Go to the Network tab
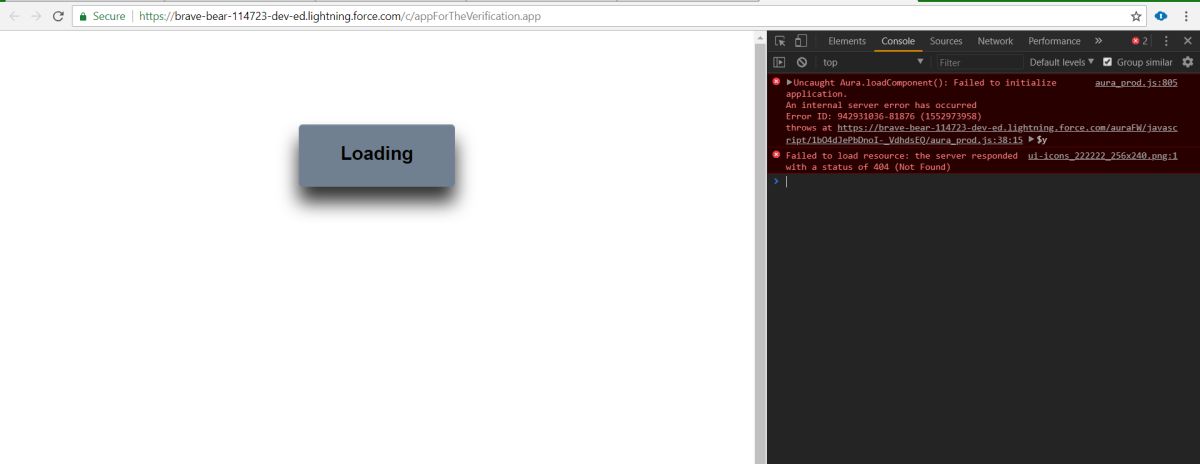The width and height of the screenshot is (1200, 464). [x=995, y=41]
